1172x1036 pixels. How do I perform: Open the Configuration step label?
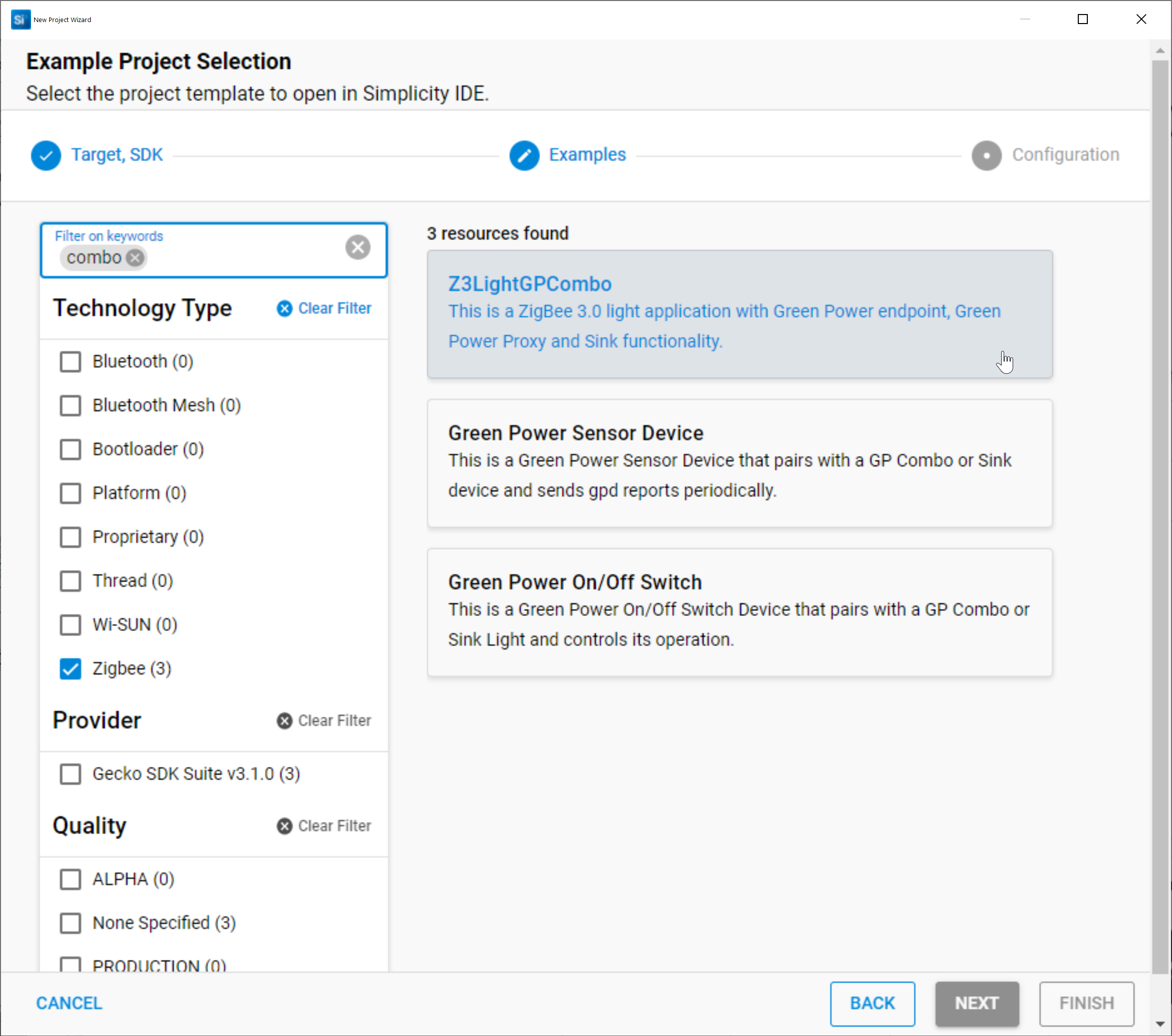coord(1065,155)
